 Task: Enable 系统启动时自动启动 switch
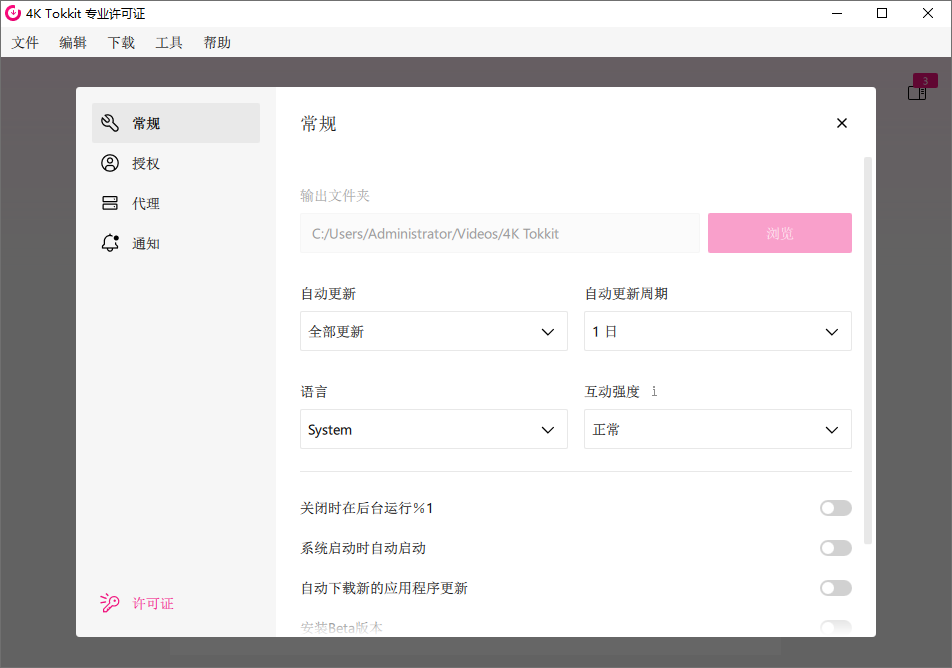[x=835, y=548]
